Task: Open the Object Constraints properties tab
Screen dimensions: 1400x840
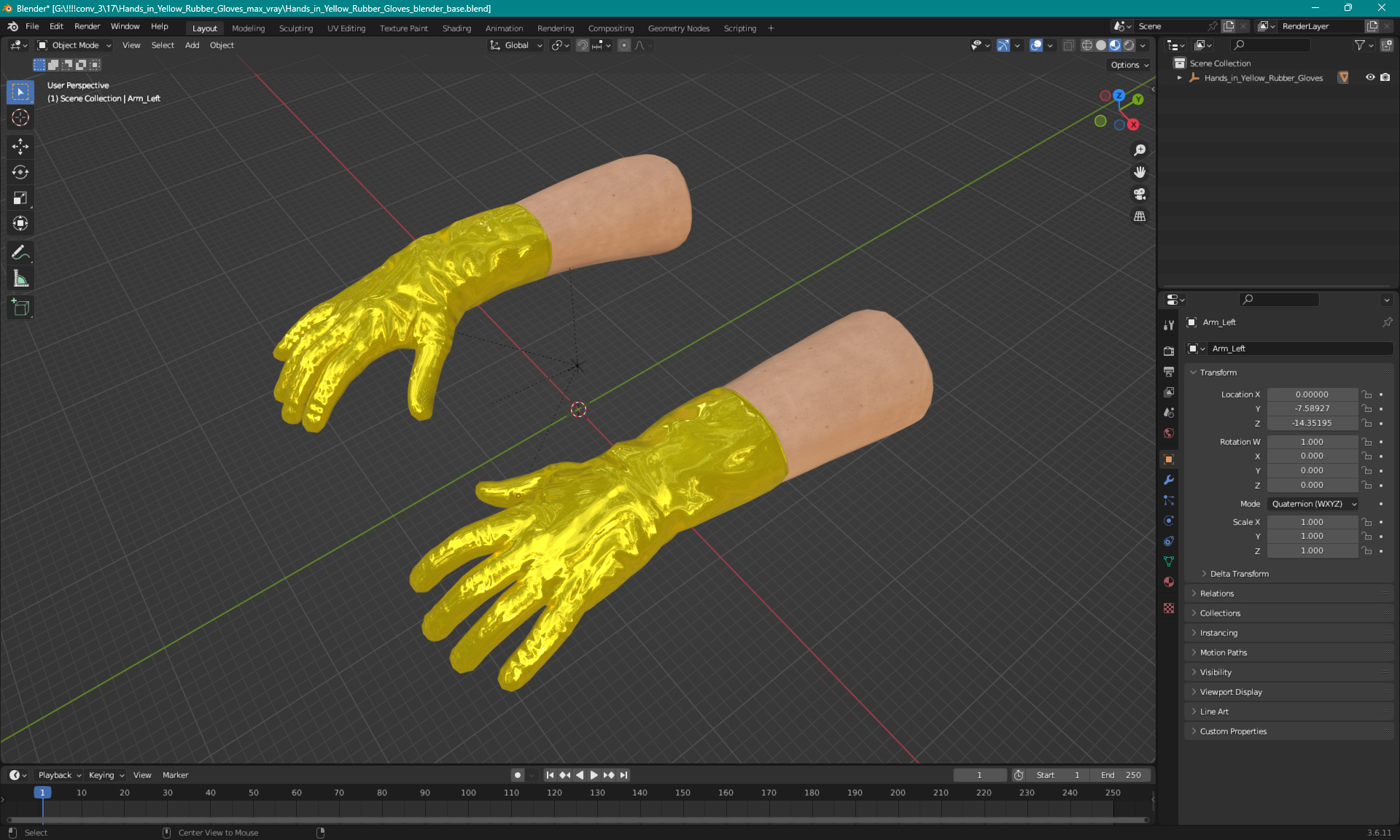Action: coord(1169,541)
